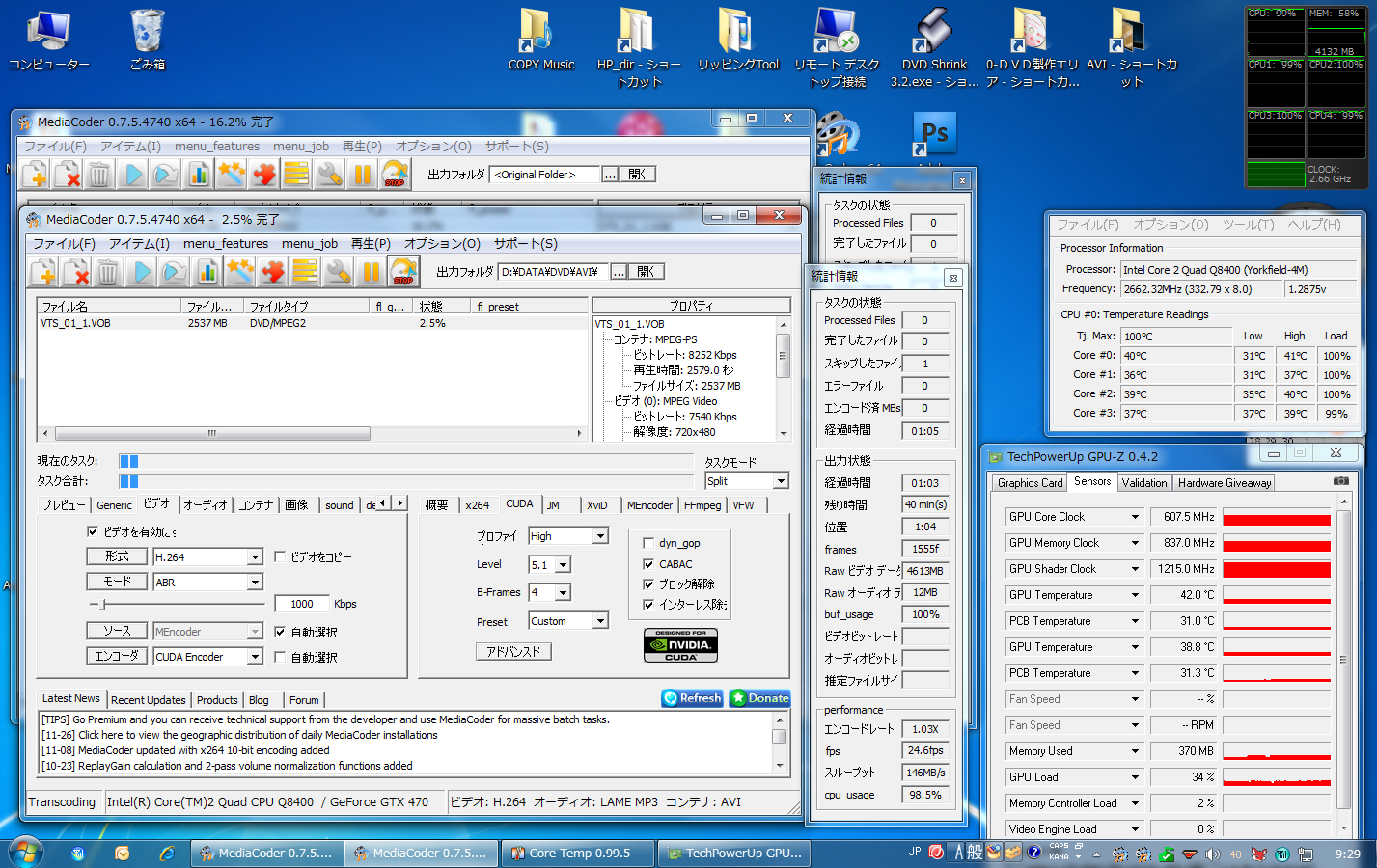The height and width of the screenshot is (868, 1377).
Task: Click the エンコーダ button
Action: tap(117, 656)
